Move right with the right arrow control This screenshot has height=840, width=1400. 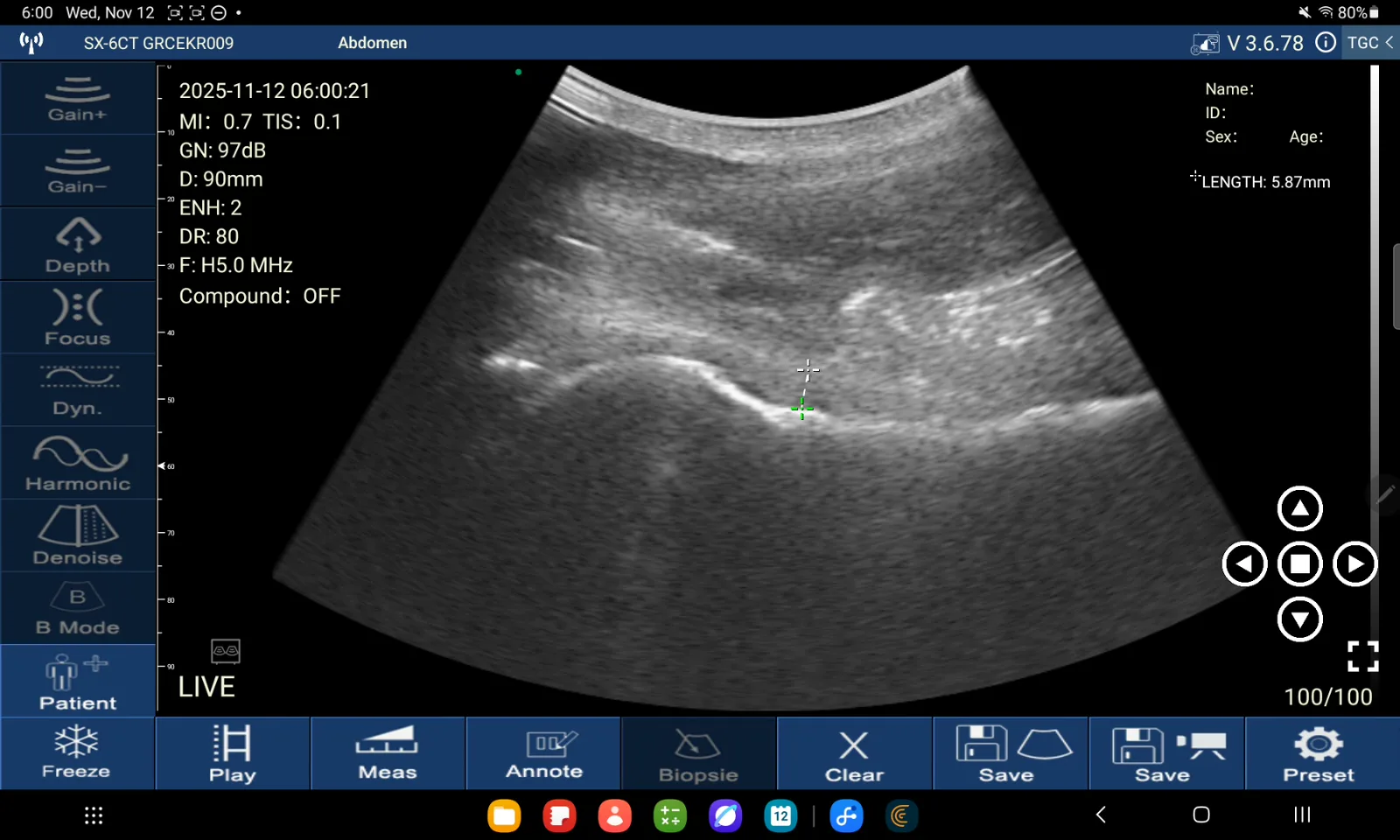pyautogui.click(x=1354, y=564)
